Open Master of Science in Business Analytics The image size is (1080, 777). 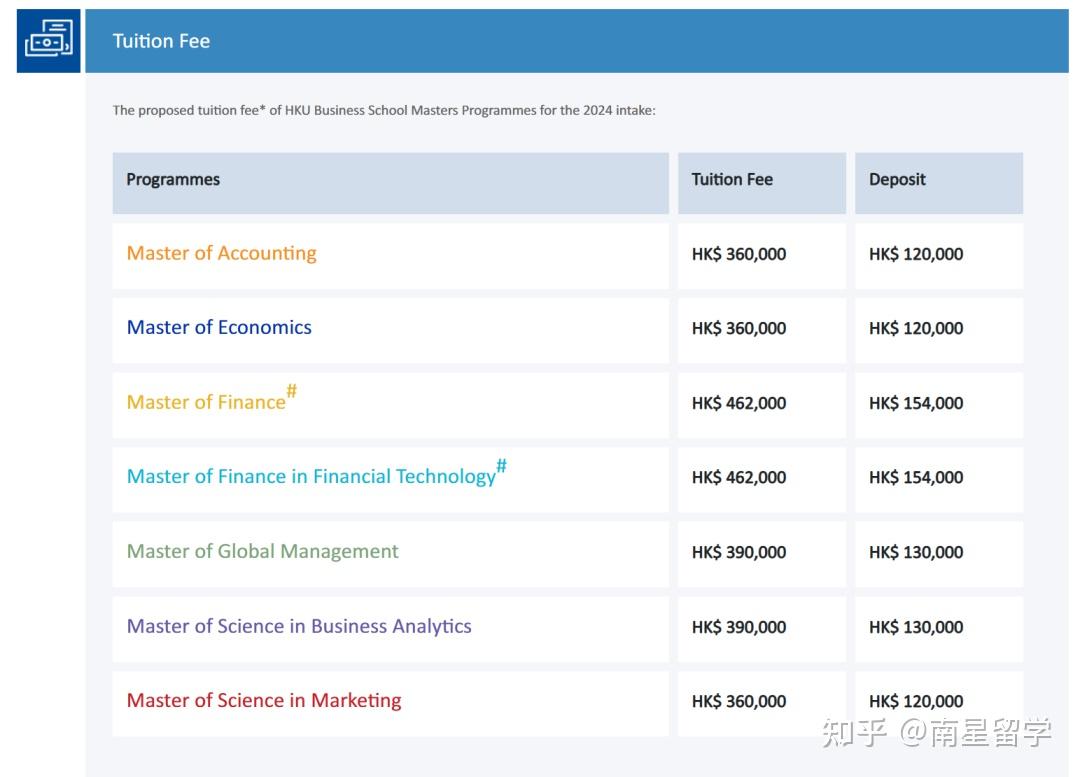click(x=299, y=626)
